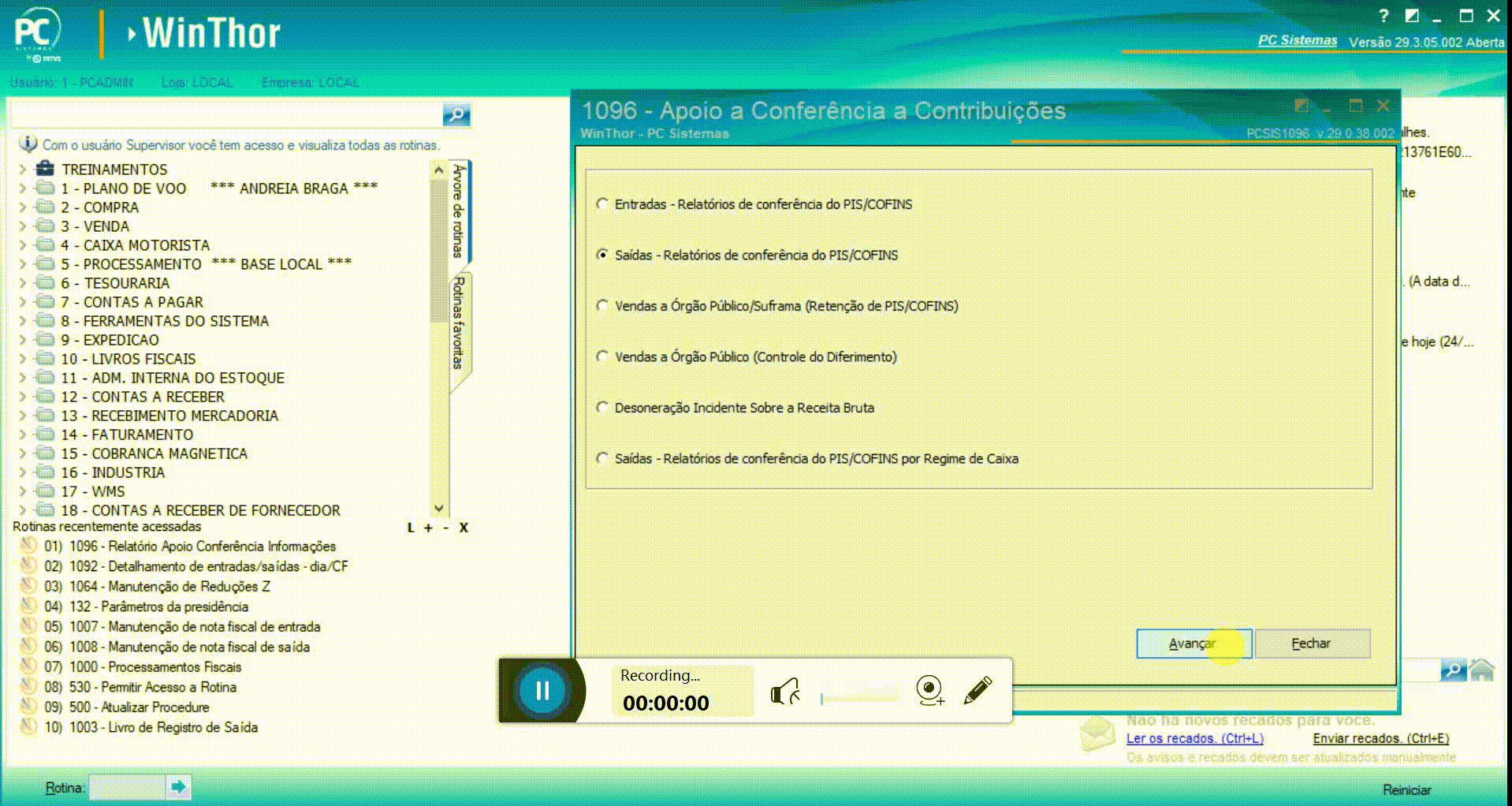The image size is (1512, 806).
Task: Click the Fechar button
Action: [x=1312, y=644]
